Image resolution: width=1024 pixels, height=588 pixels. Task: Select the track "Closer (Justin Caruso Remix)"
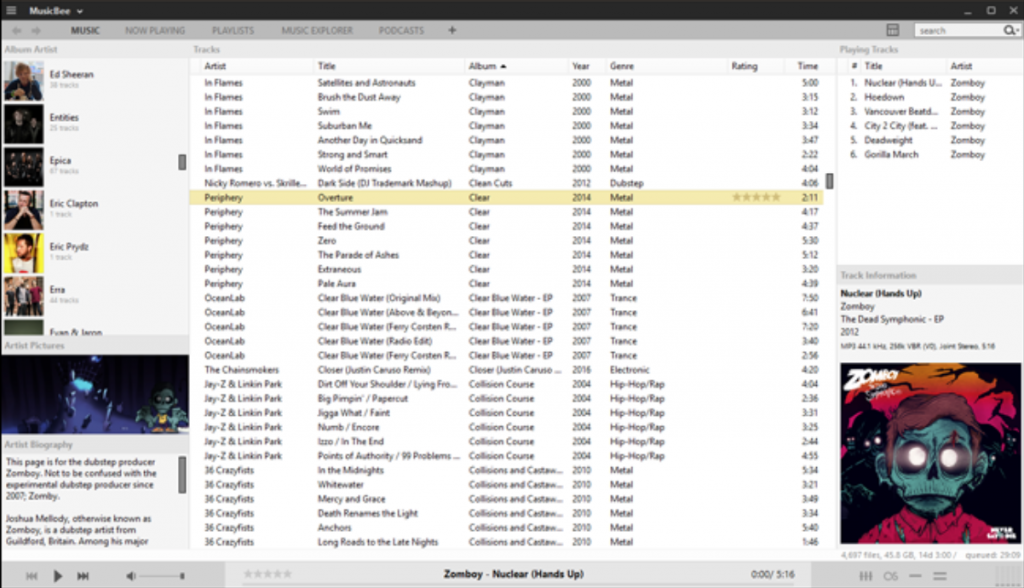point(374,370)
